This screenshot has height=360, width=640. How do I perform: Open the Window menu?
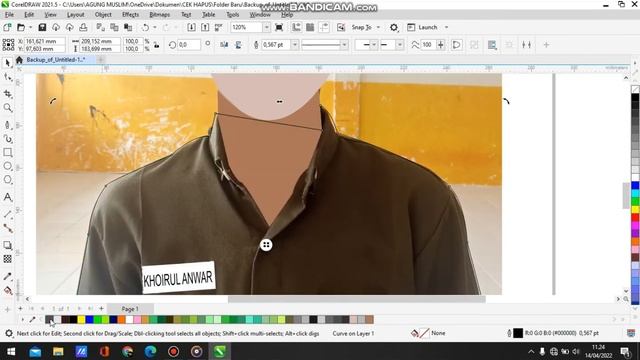(260, 14)
